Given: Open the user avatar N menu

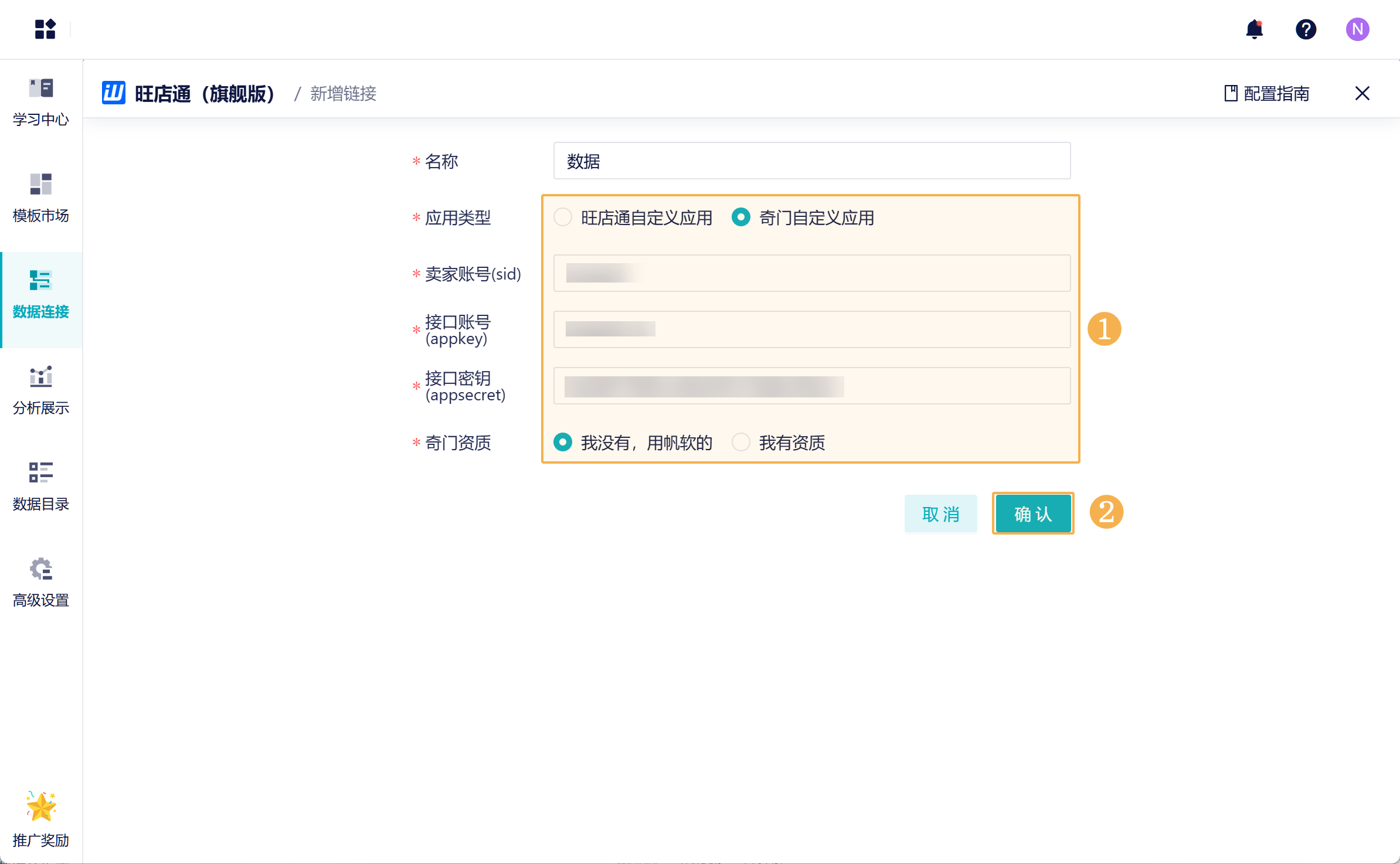Looking at the screenshot, I should click(x=1357, y=29).
